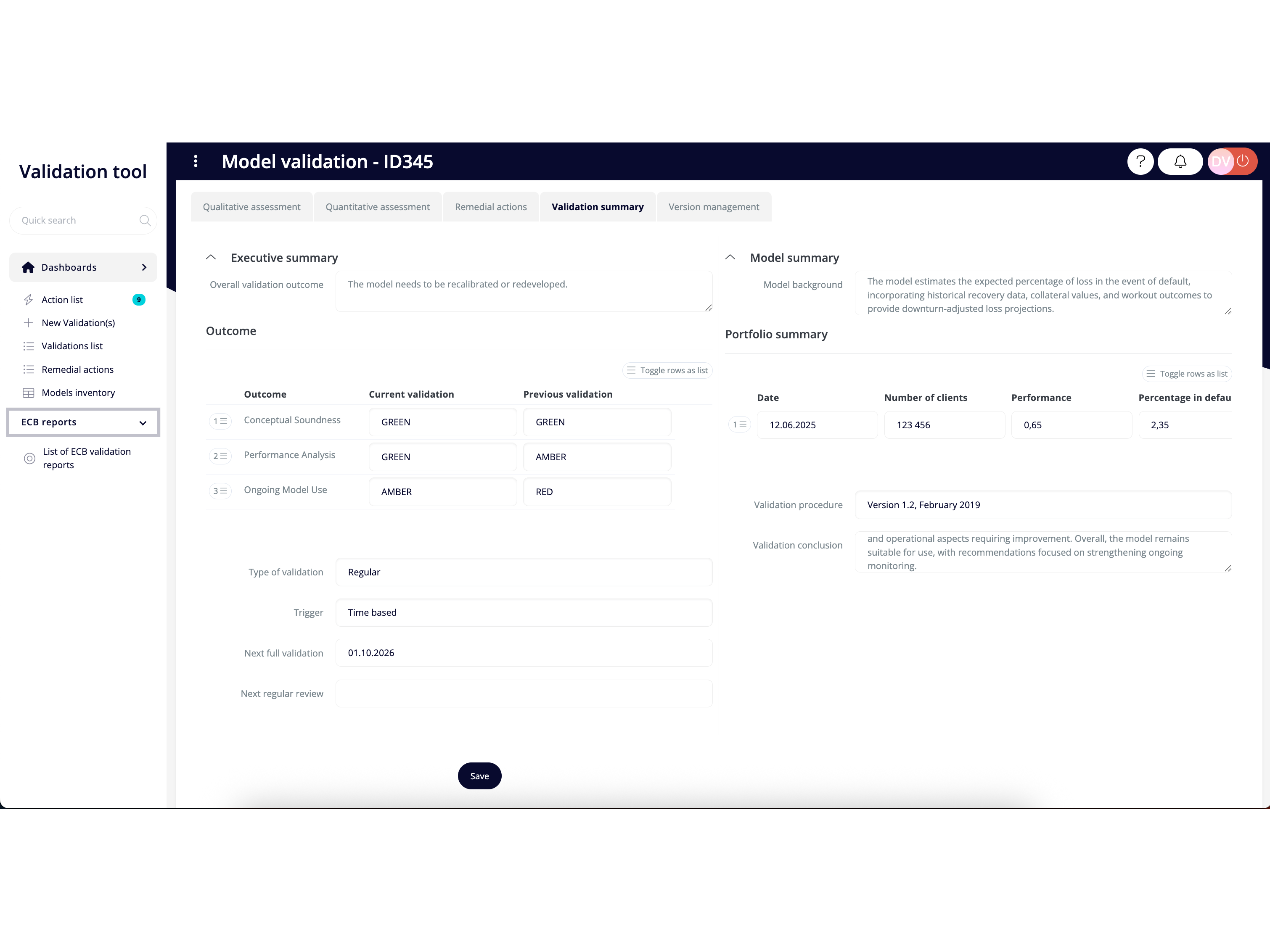Click the plus icon for New Validation(s)

[28, 322]
